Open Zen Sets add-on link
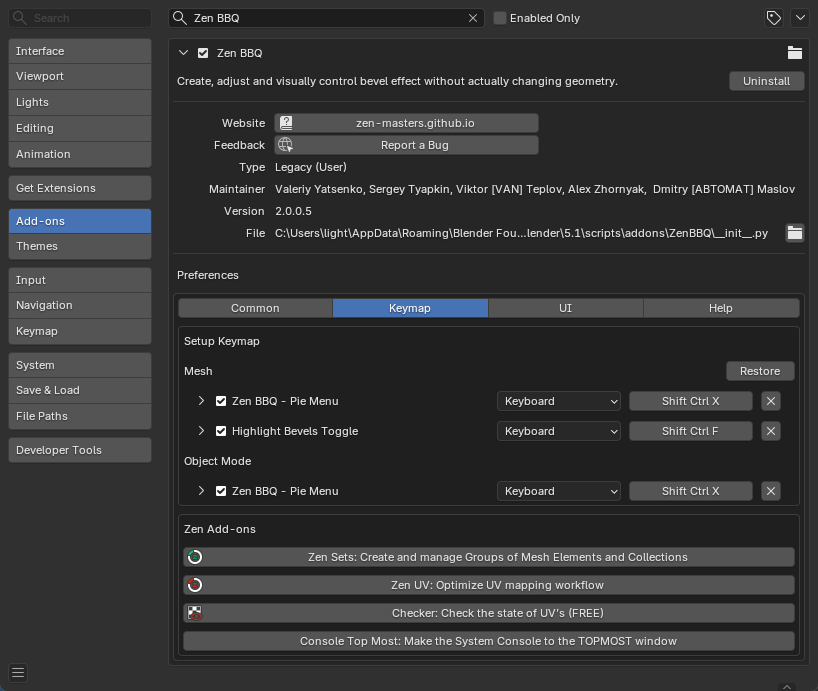This screenshot has height=691, width=818. click(489, 557)
